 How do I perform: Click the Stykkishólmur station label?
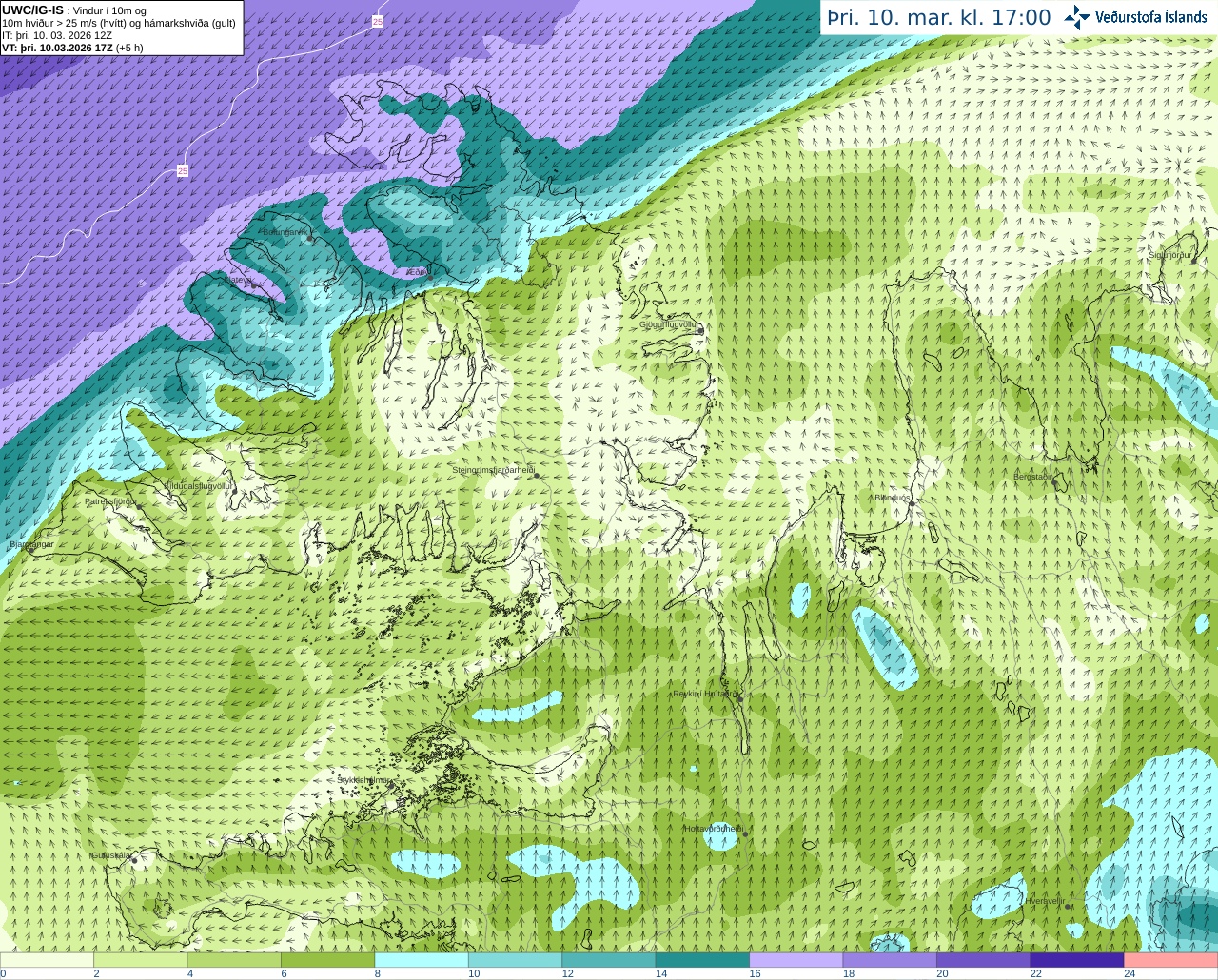tap(363, 780)
